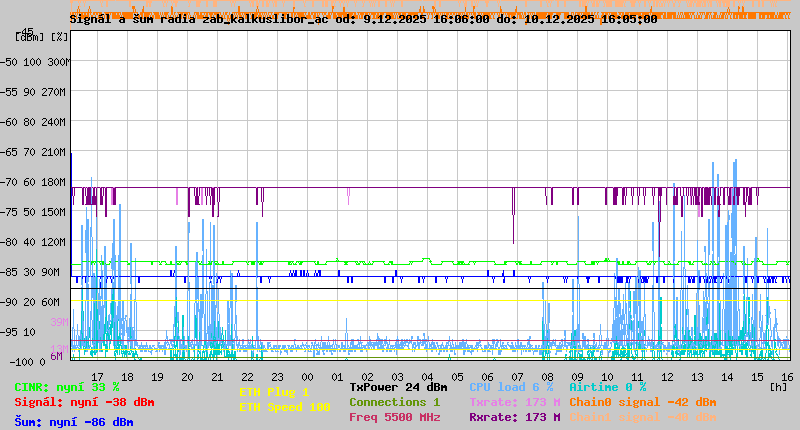Click the TxPower 24 dBm legend text

(x=398, y=387)
